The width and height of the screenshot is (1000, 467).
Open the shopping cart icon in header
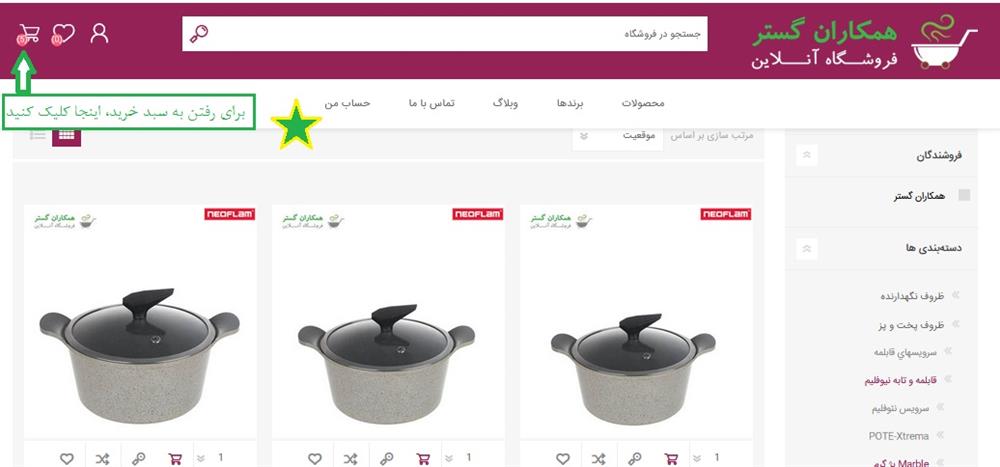(x=29, y=34)
